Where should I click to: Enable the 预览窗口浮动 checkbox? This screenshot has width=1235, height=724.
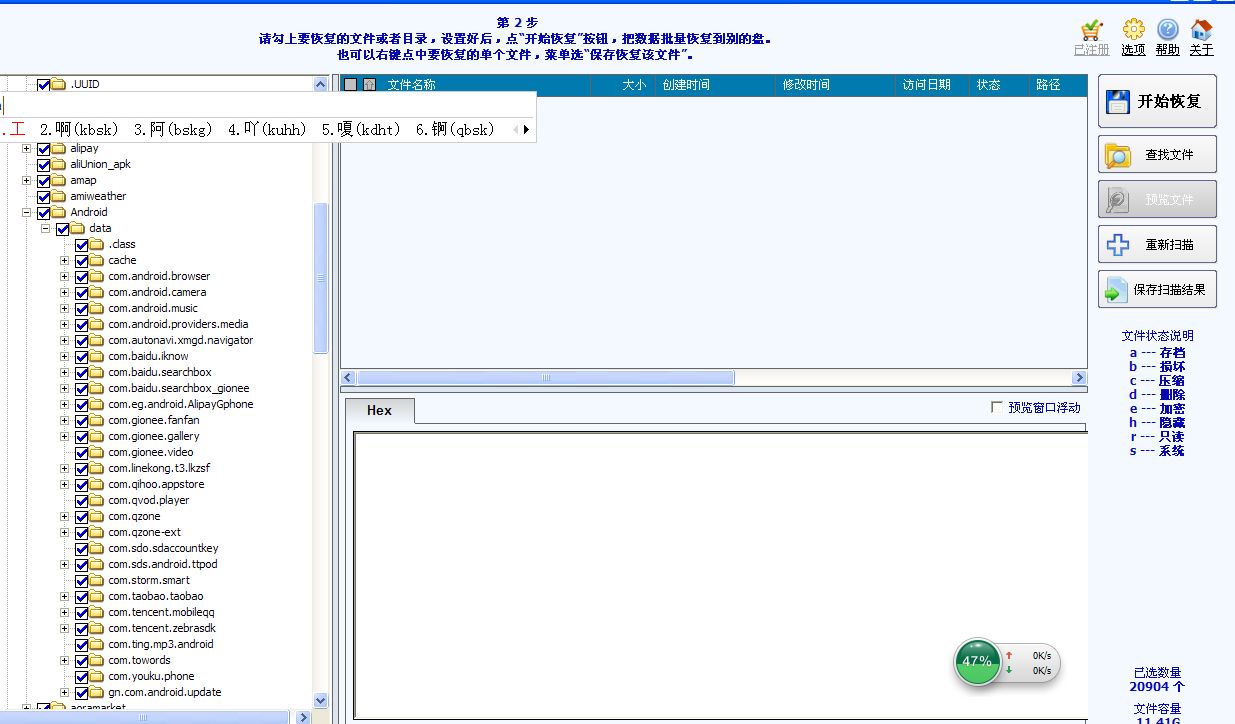pos(996,408)
